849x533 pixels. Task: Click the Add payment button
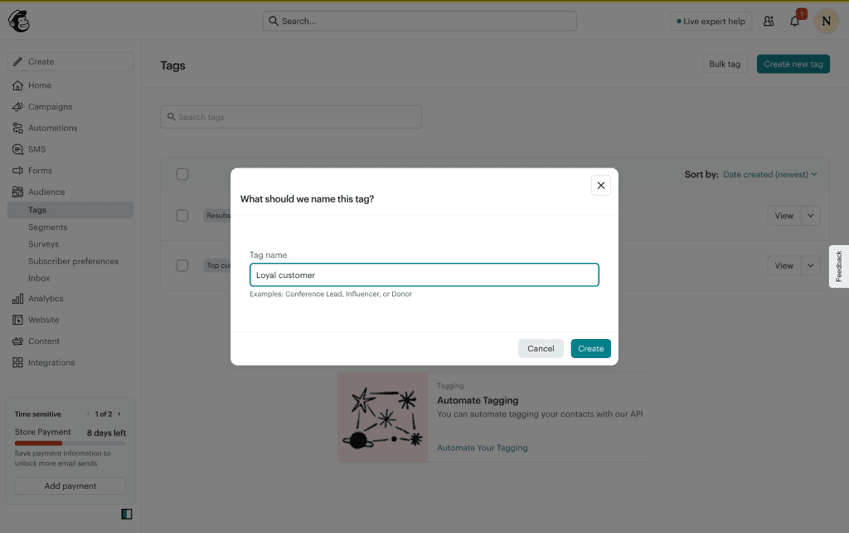[70, 486]
